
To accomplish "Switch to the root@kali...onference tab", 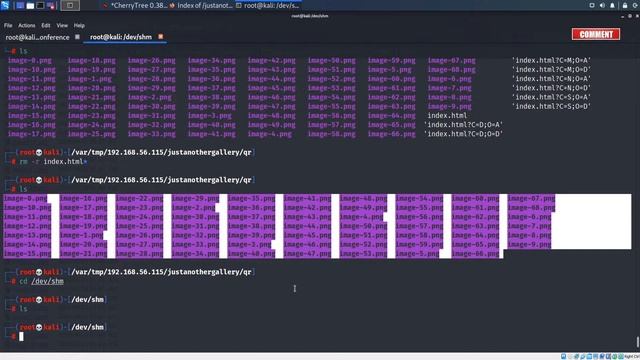I will pos(38,37).
